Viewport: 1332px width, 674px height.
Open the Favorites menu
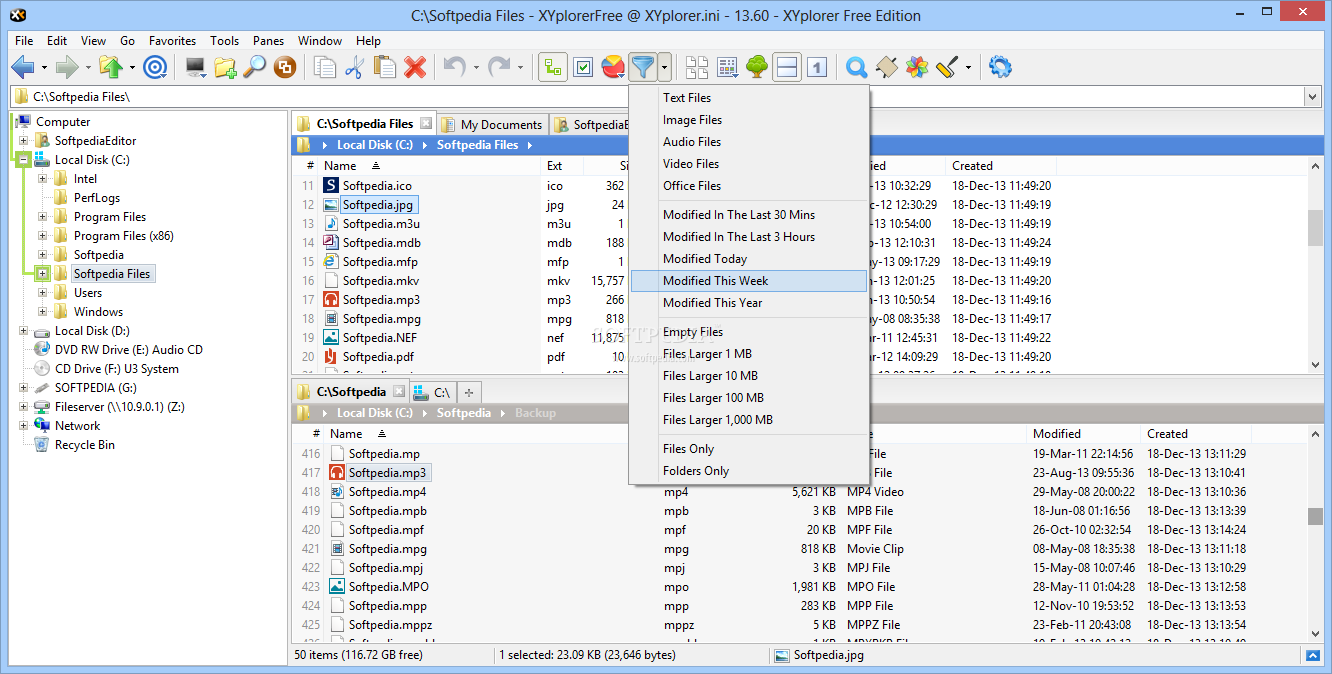point(172,41)
